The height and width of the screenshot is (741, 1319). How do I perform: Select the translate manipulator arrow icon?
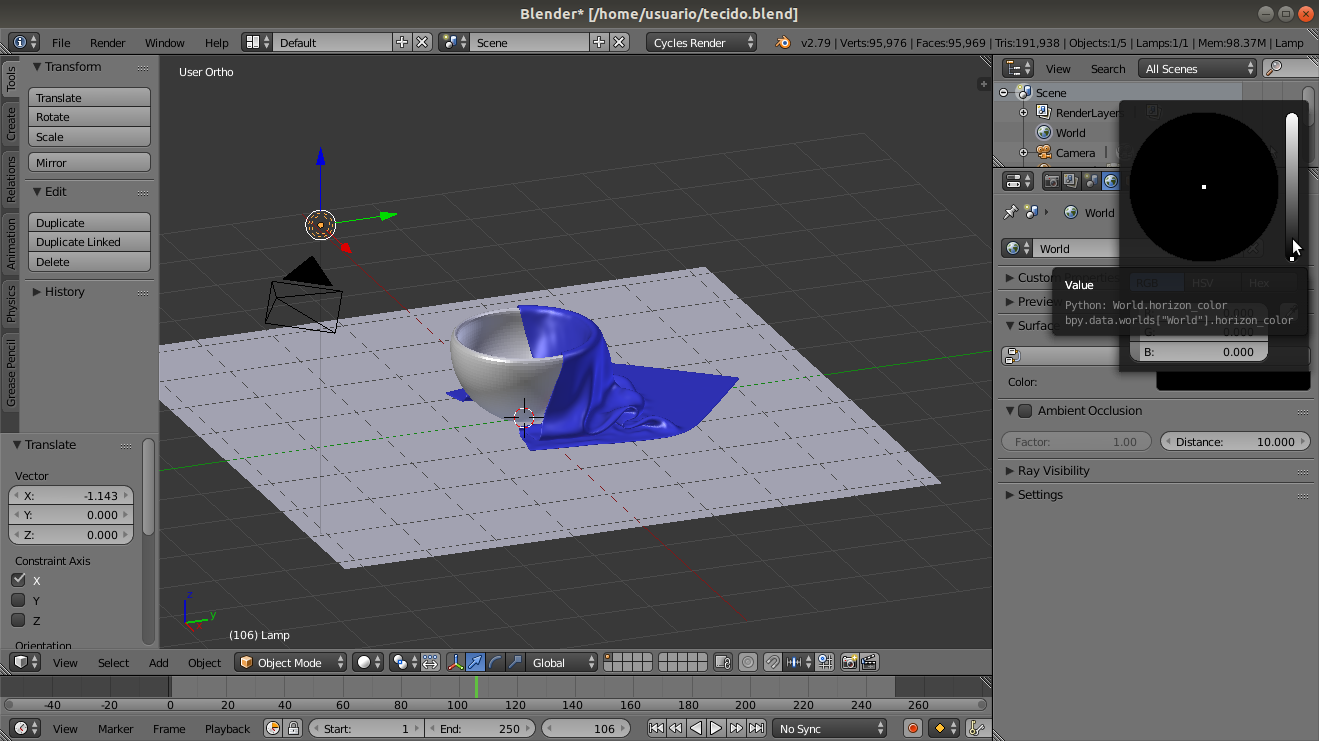click(x=475, y=662)
